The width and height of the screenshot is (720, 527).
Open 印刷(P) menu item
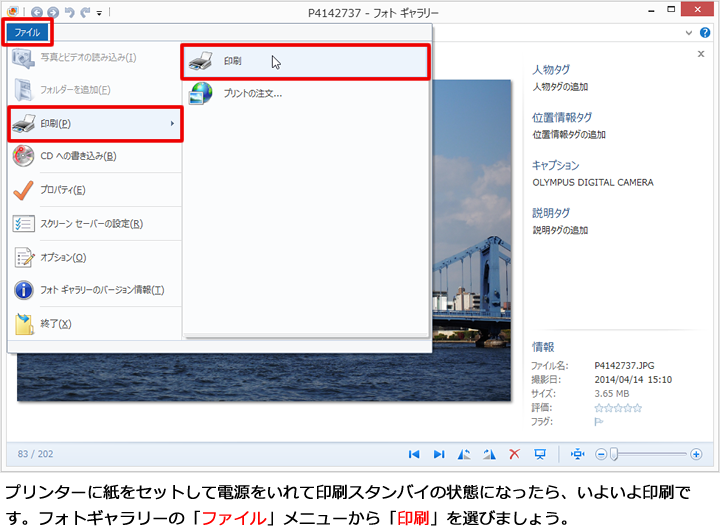click(96, 123)
